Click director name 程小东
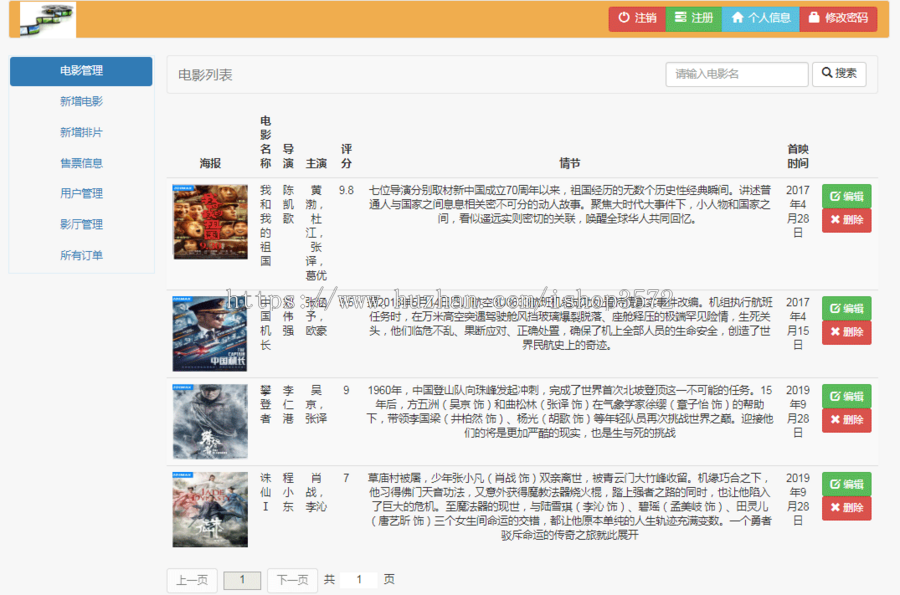 288,492
